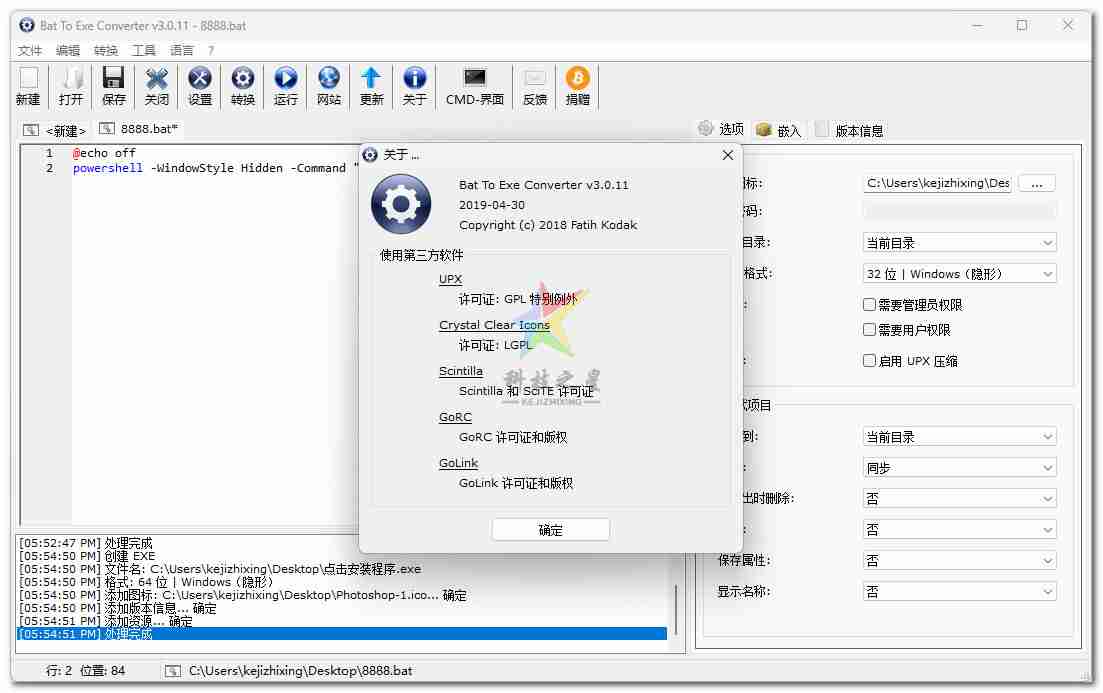Enable the 需要管理员权限 checkbox
1103x693 pixels.
pos(870,305)
